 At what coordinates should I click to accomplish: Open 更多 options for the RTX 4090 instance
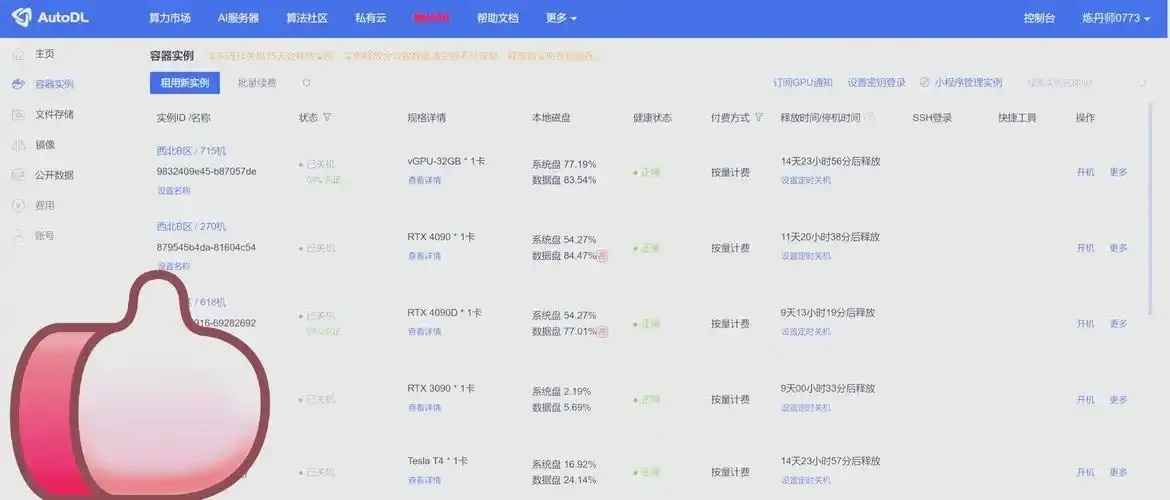(x=1118, y=248)
